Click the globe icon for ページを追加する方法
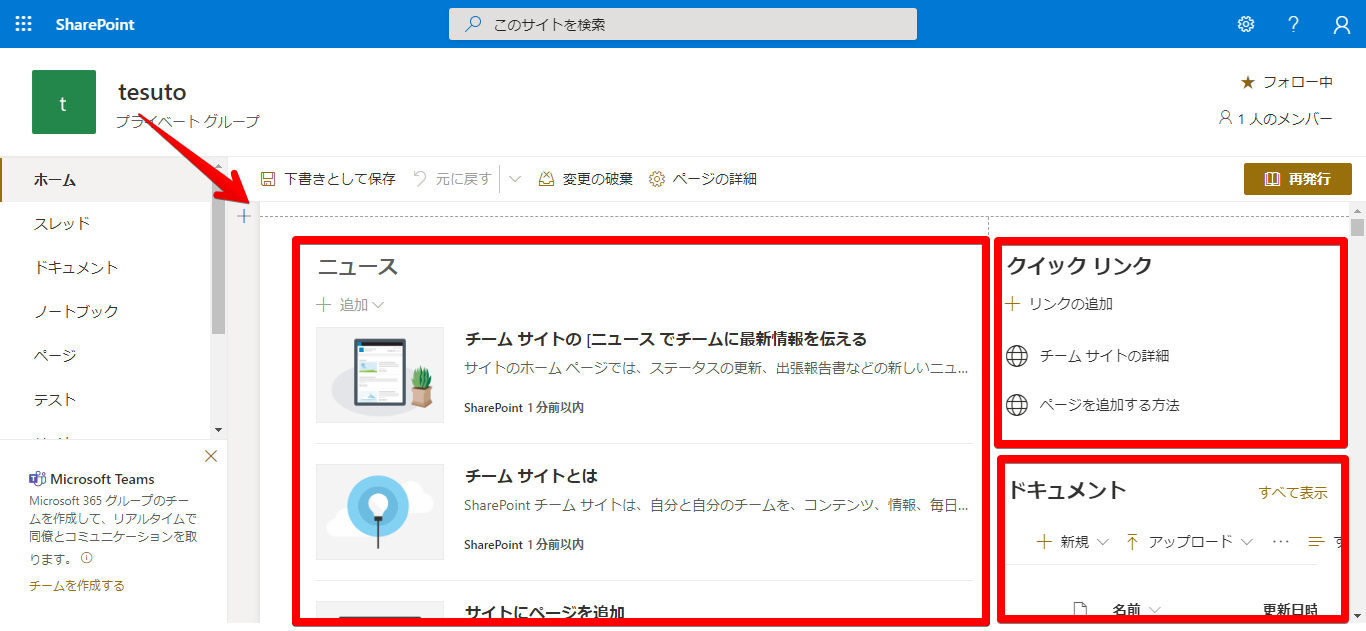The image size is (1366, 631). 1017,405
